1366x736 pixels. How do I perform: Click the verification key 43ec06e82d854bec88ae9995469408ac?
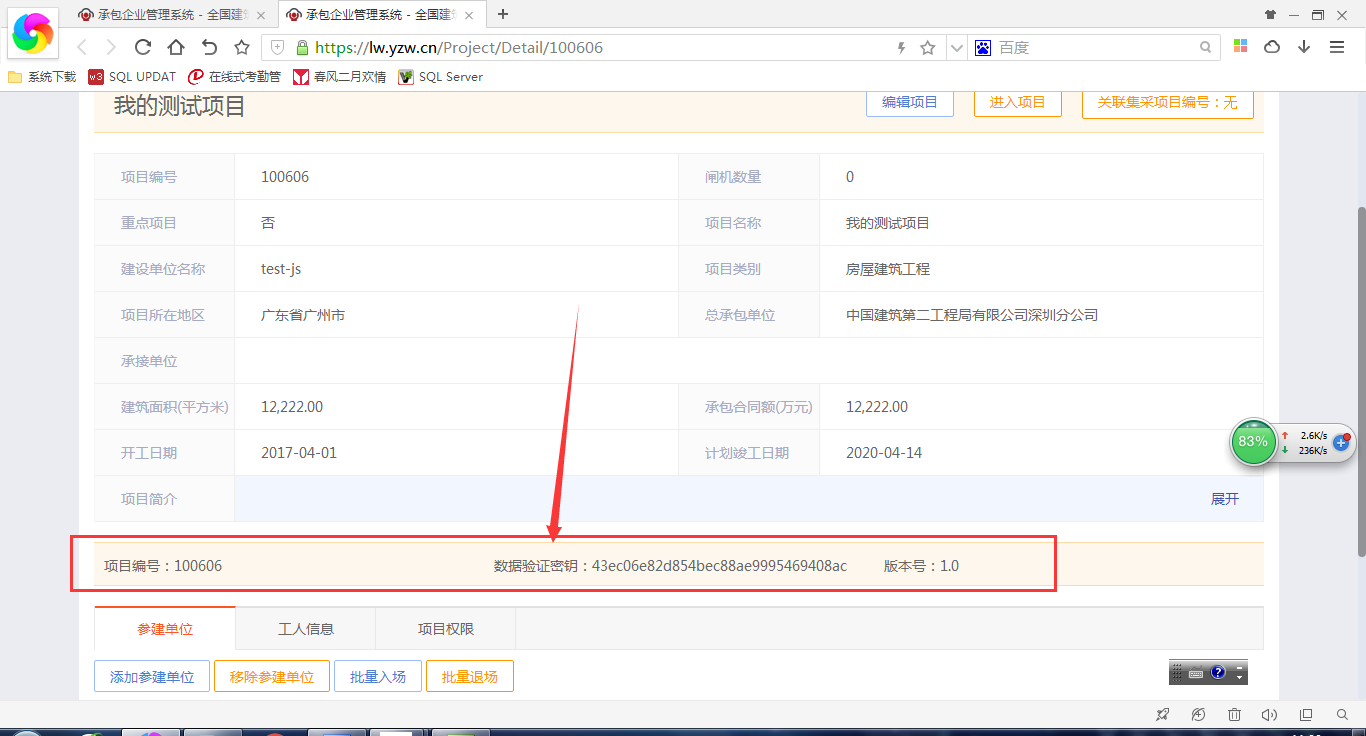(719, 566)
